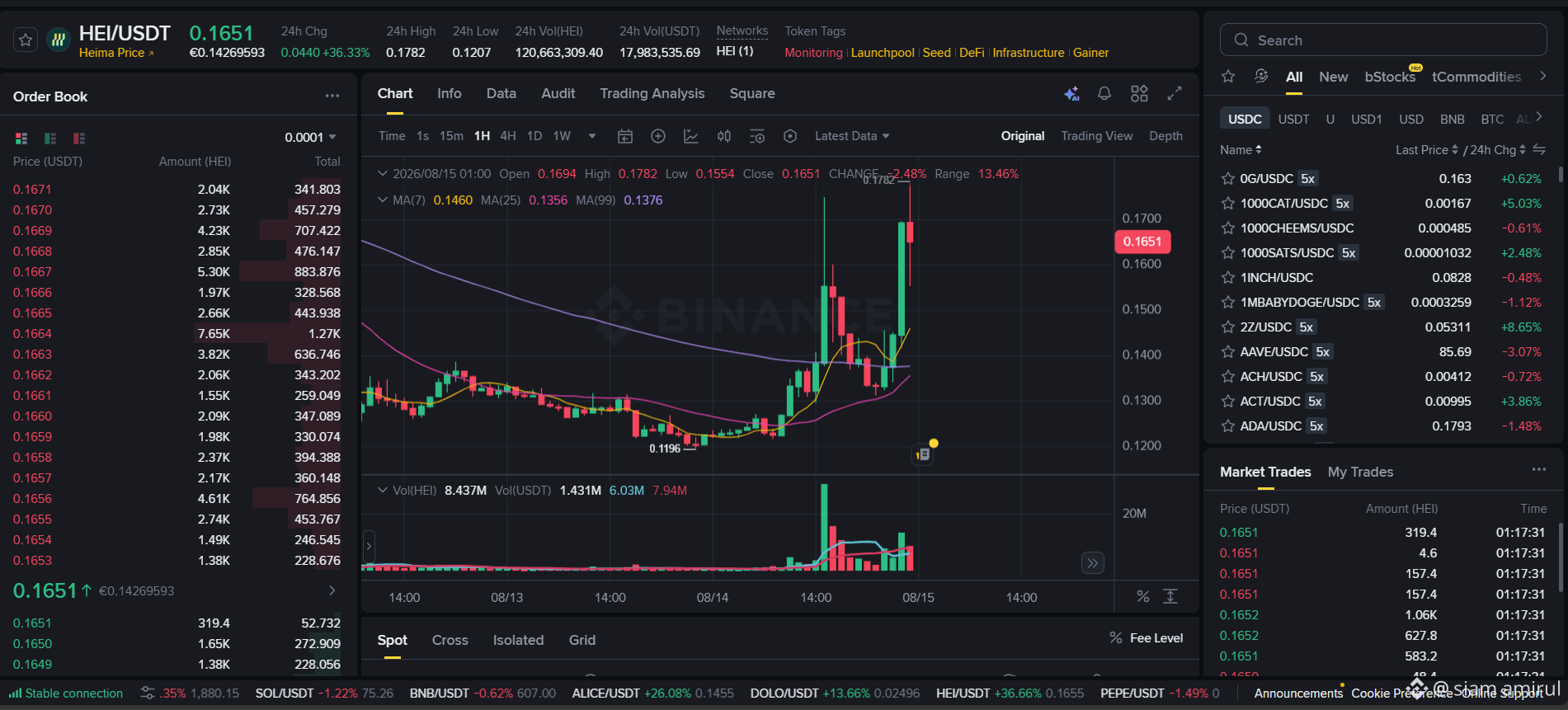This screenshot has width=1568, height=710.
Task: Collapse the MA indicator row chevron
Action: tap(383, 200)
